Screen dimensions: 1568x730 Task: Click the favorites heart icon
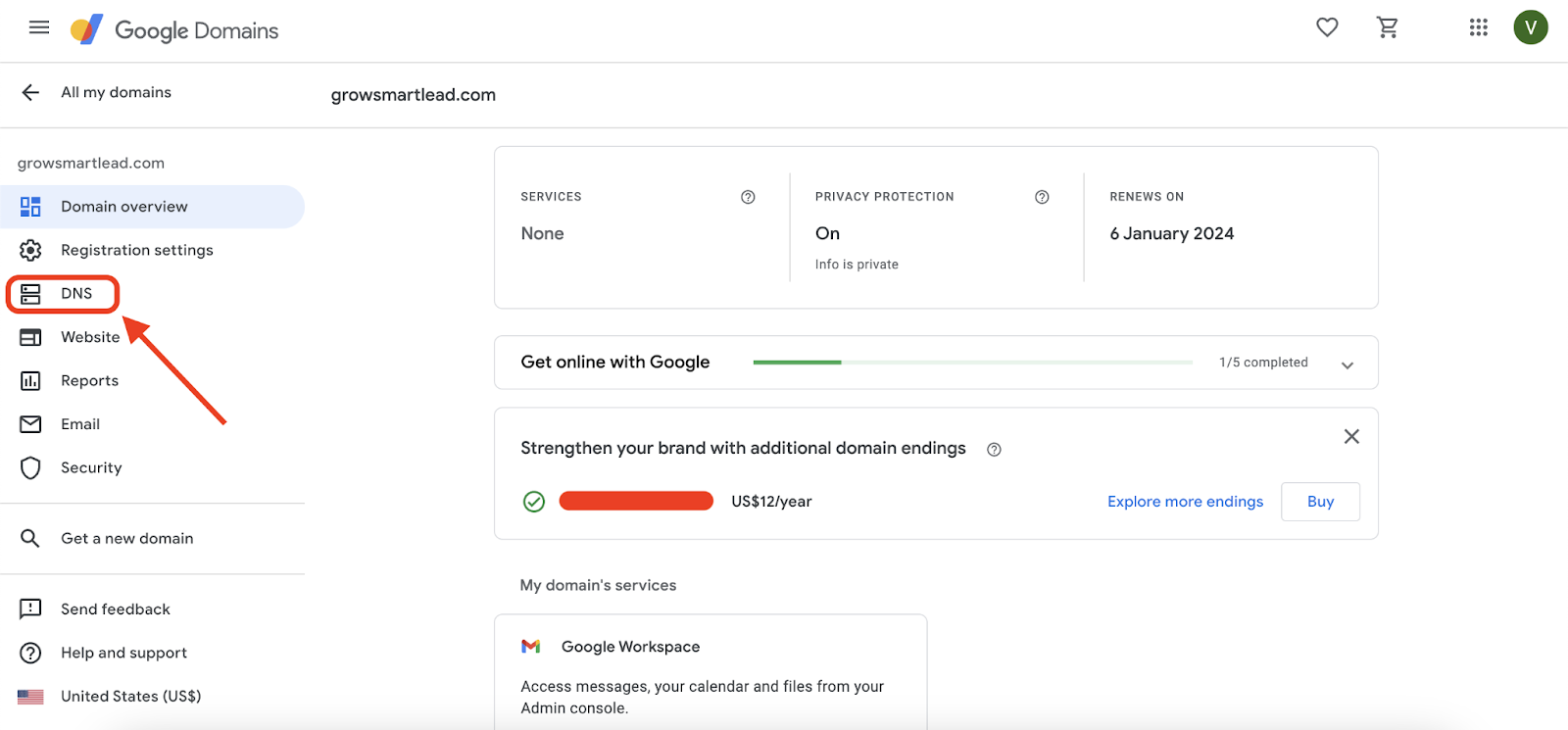(1327, 27)
